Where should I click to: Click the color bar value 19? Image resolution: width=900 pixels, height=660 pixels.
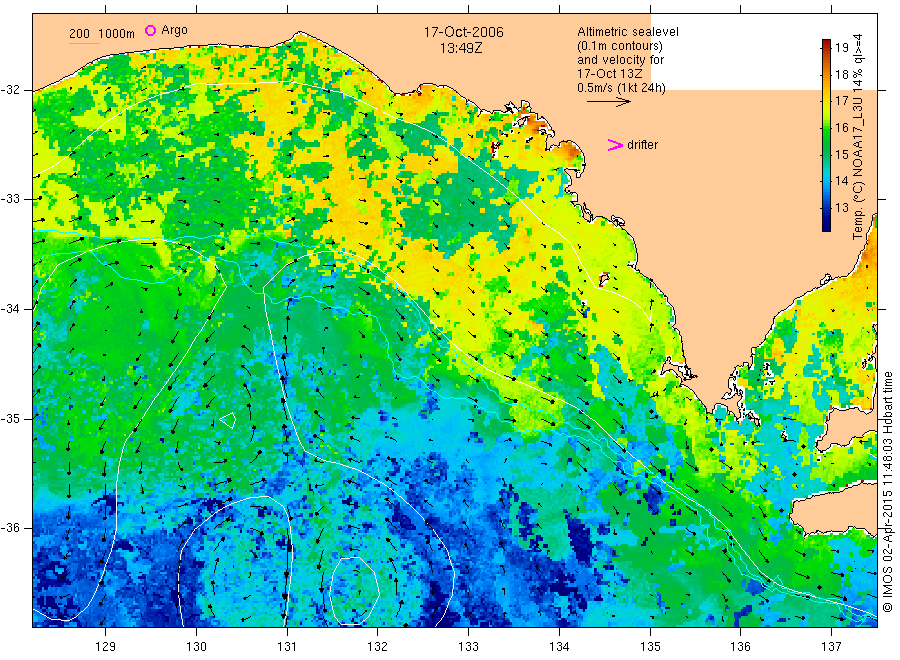coord(841,48)
